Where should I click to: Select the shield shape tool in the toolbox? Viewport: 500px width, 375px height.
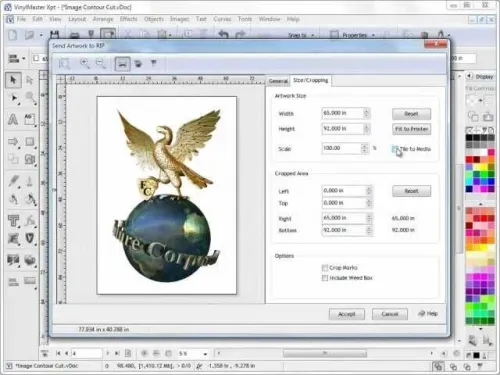tap(30, 238)
